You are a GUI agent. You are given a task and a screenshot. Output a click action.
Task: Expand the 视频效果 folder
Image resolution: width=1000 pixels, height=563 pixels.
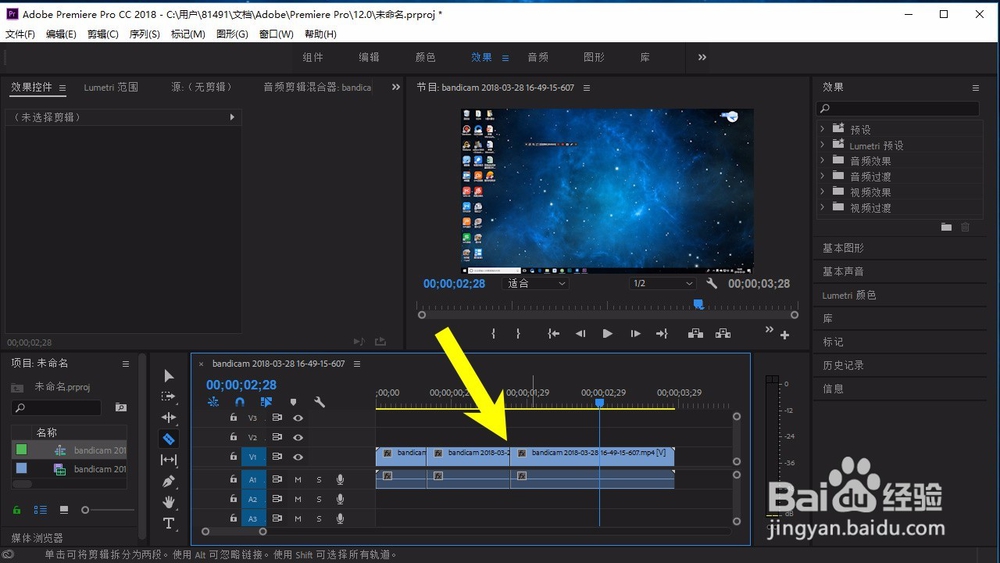[x=822, y=192]
